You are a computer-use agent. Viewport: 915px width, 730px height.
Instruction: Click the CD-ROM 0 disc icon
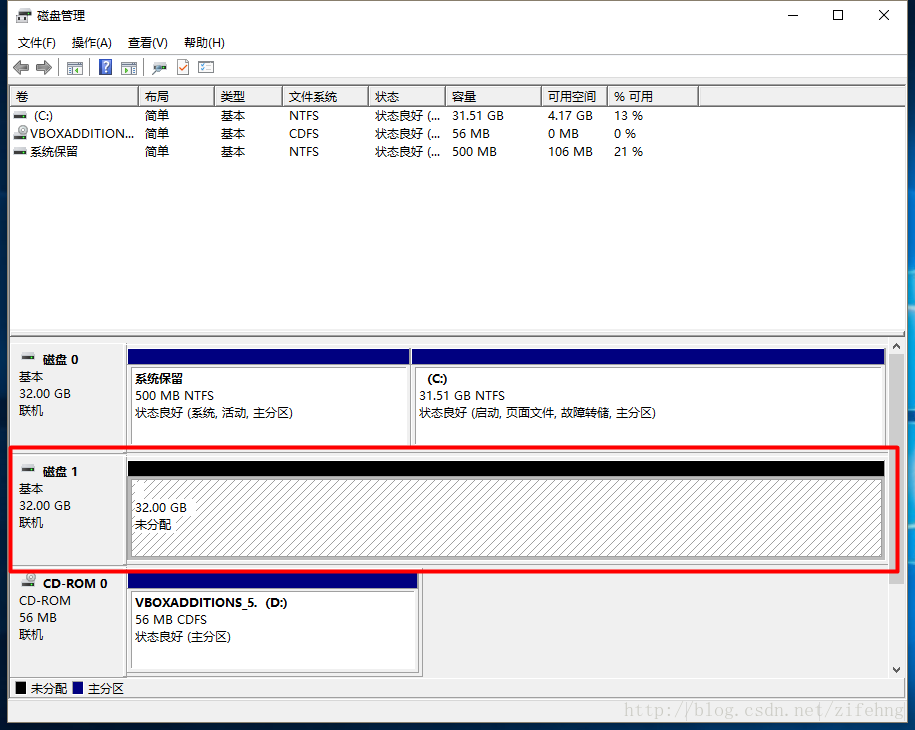29,580
